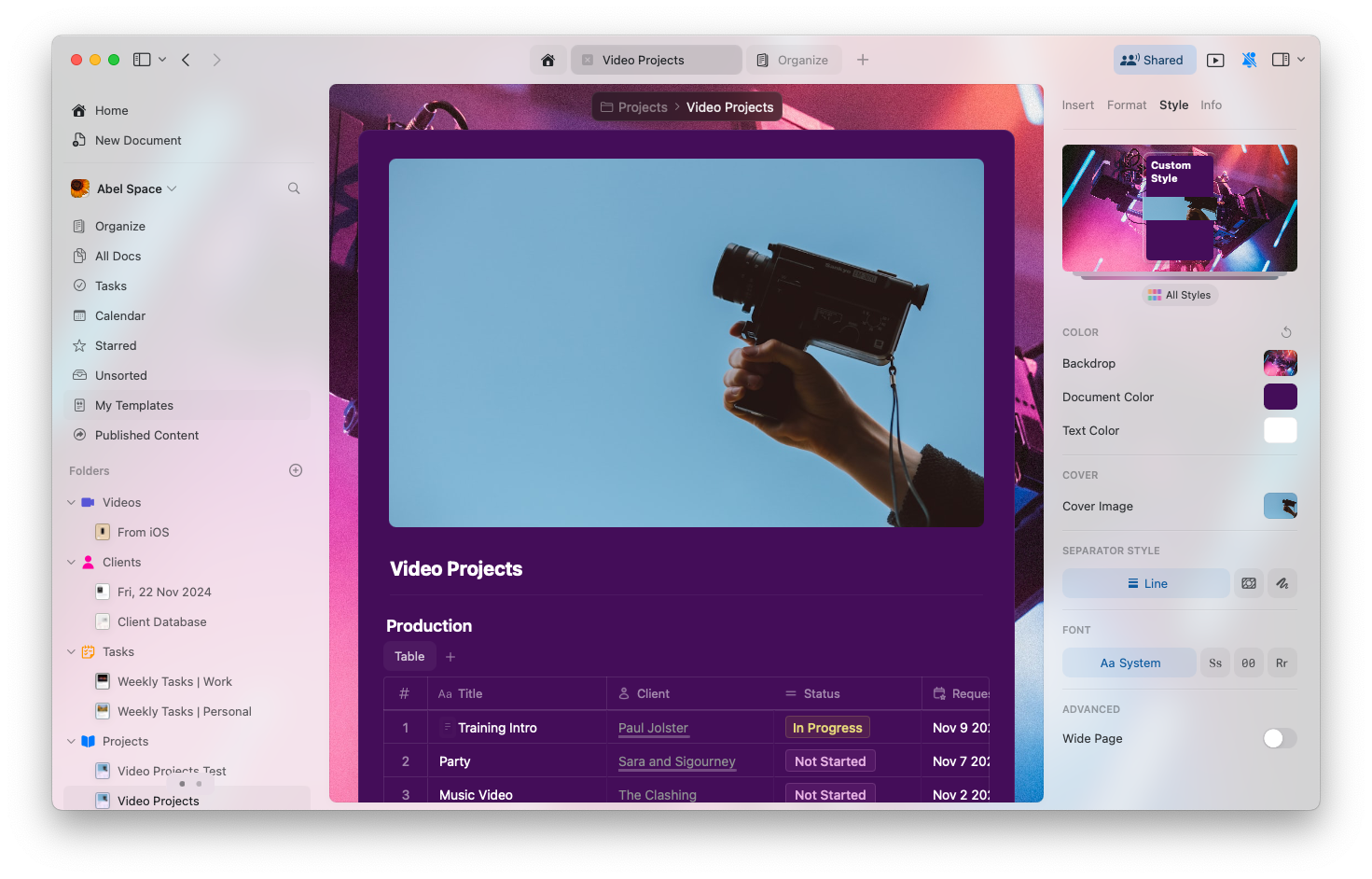Select the scribble separator style icon
Image resolution: width=1372 pixels, height=879 pixels.
point(1282,583)
